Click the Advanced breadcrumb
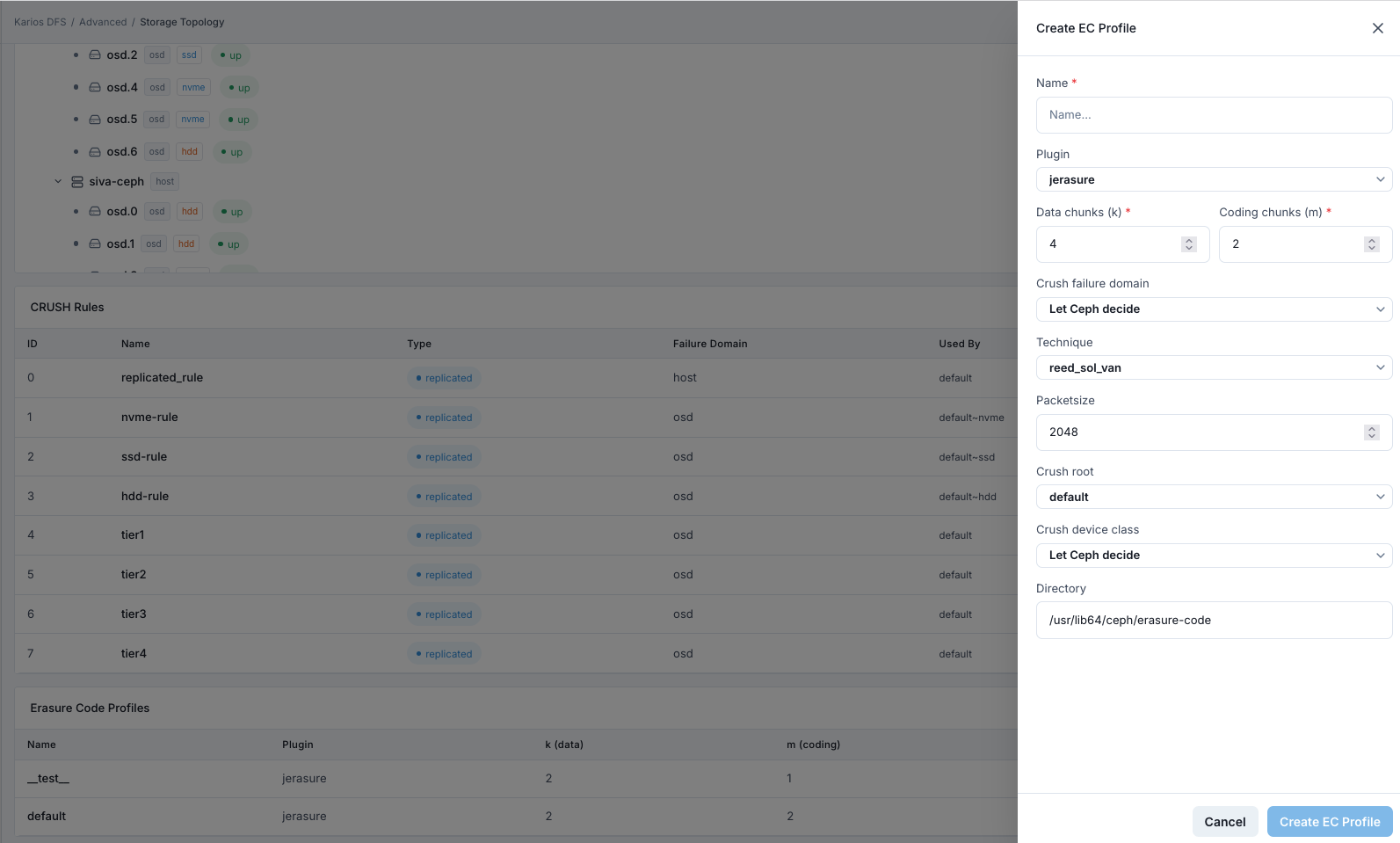 click(103, 22)
